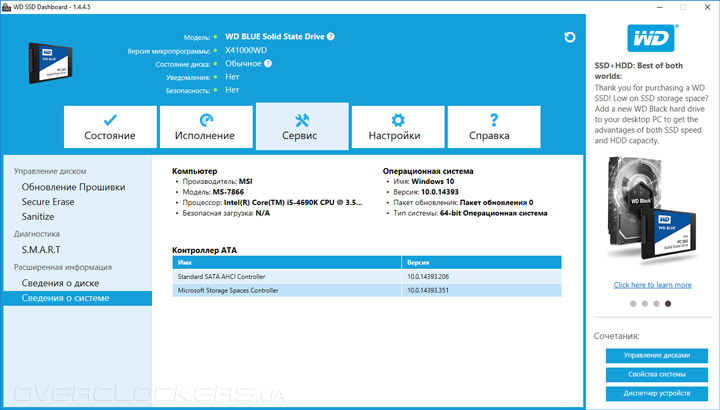
Task: Click the processor Intel Core i5-4690K text
Action: (x=293, y=202)
